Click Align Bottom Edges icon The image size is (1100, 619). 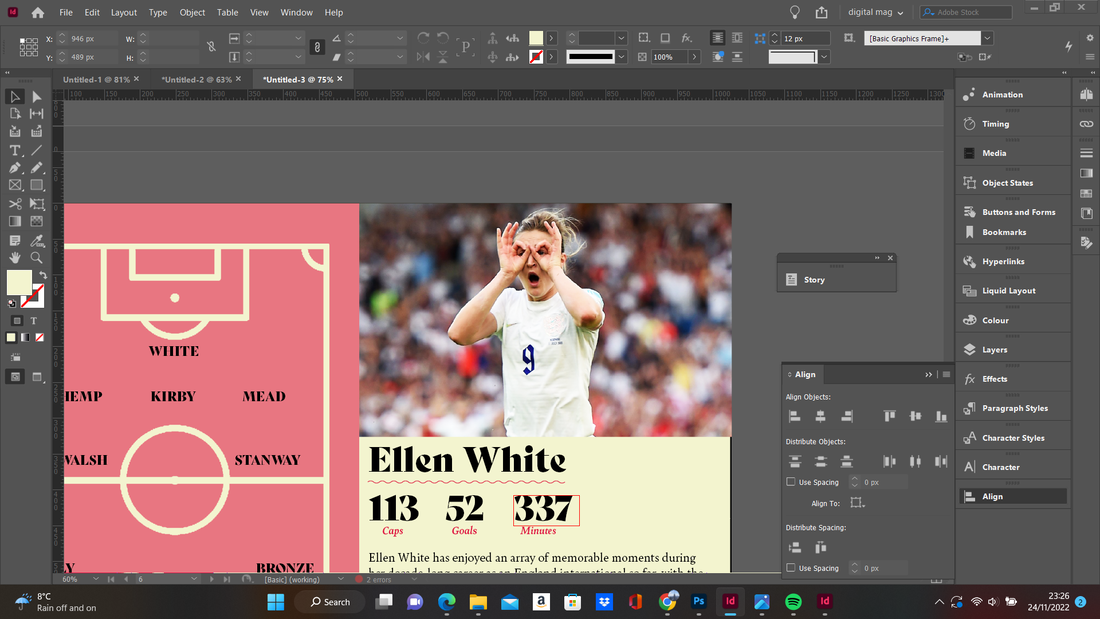coord(941,416)
